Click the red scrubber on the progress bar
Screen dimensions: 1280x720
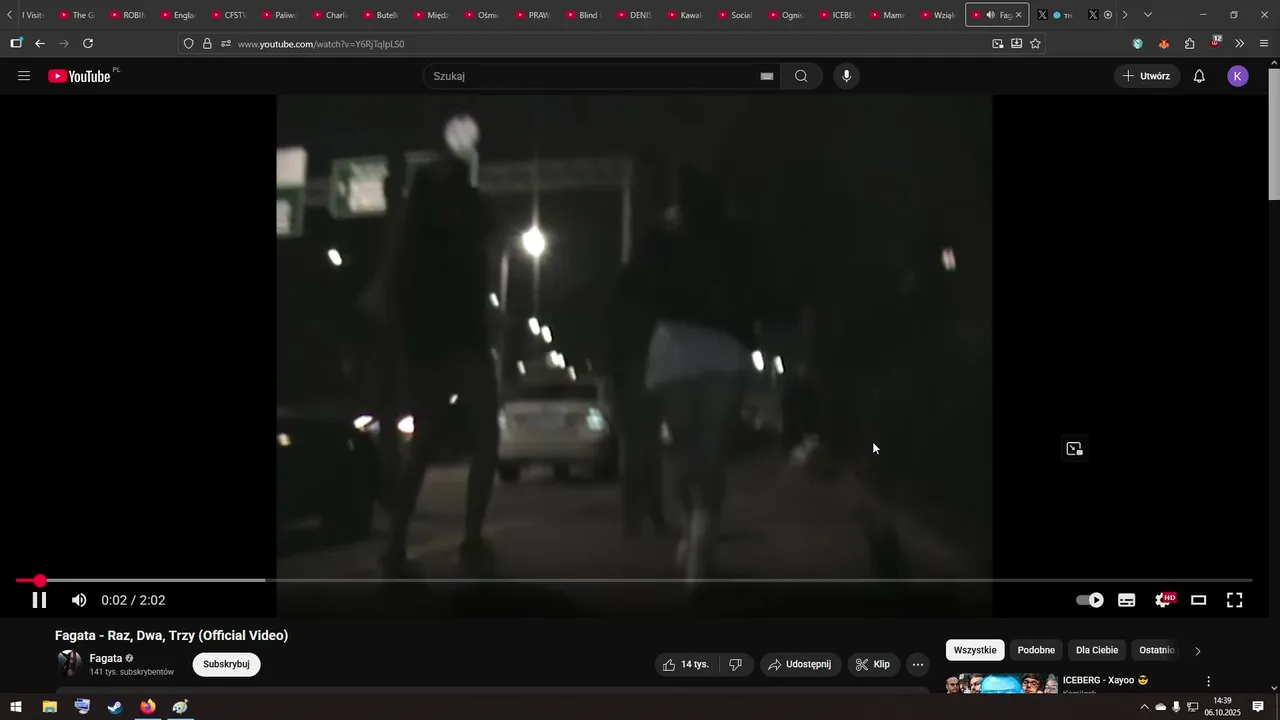coord(40,580)
